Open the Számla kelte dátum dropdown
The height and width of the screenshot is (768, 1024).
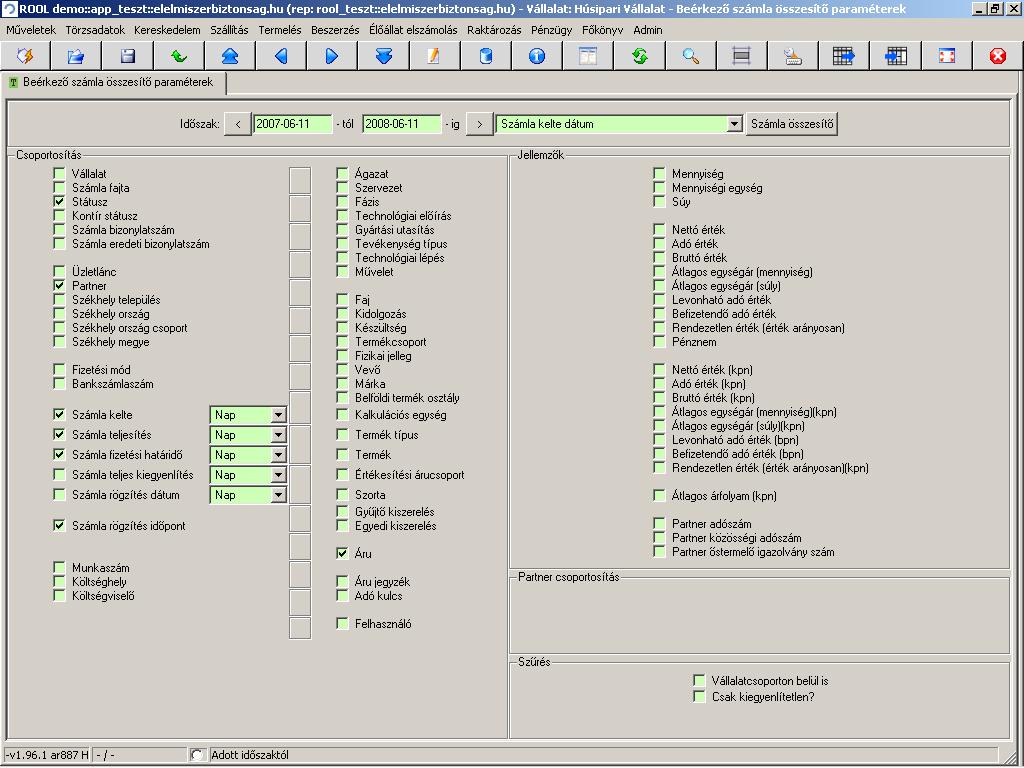735,124
